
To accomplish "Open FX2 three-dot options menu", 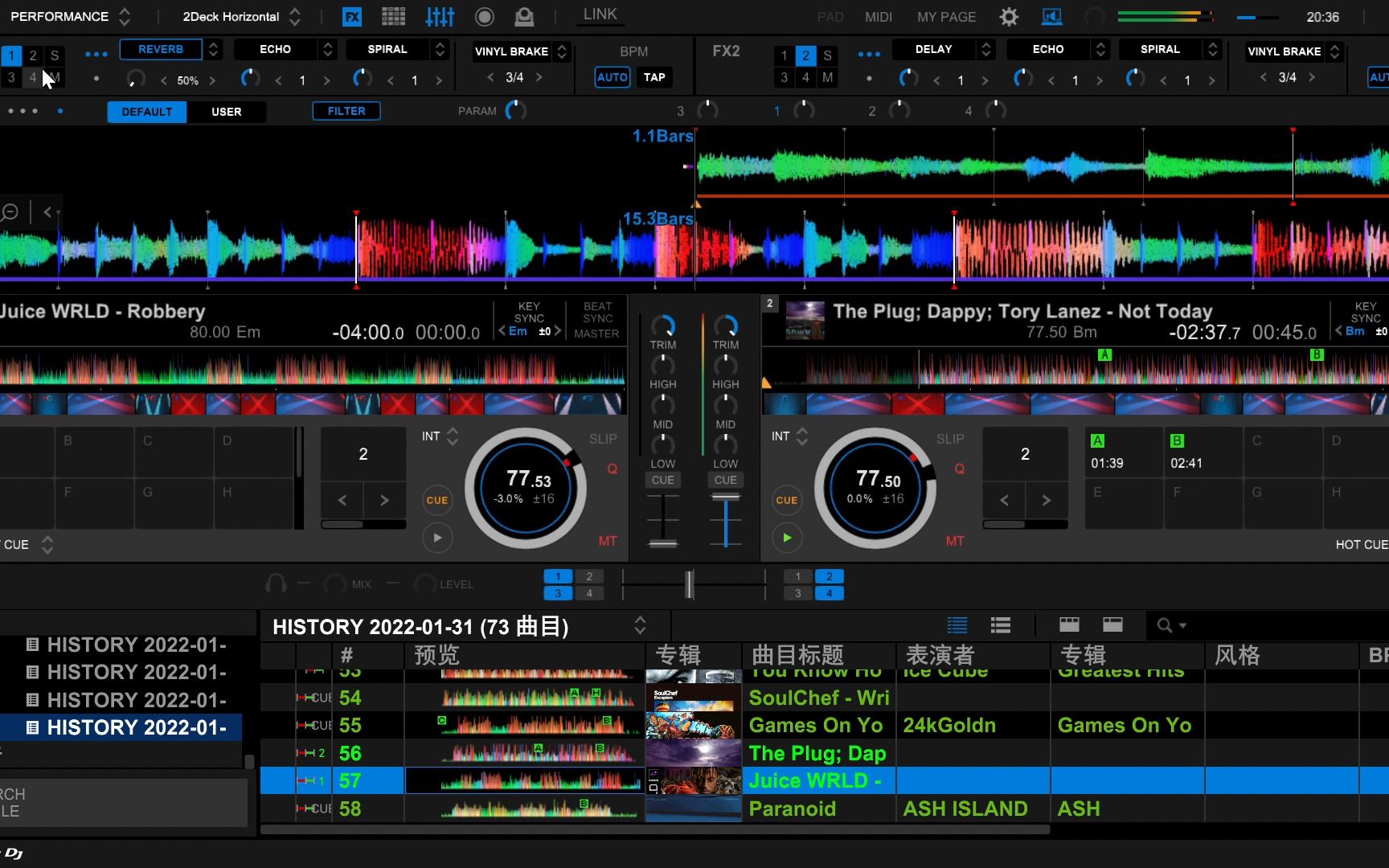I will [x=869, y=54].
